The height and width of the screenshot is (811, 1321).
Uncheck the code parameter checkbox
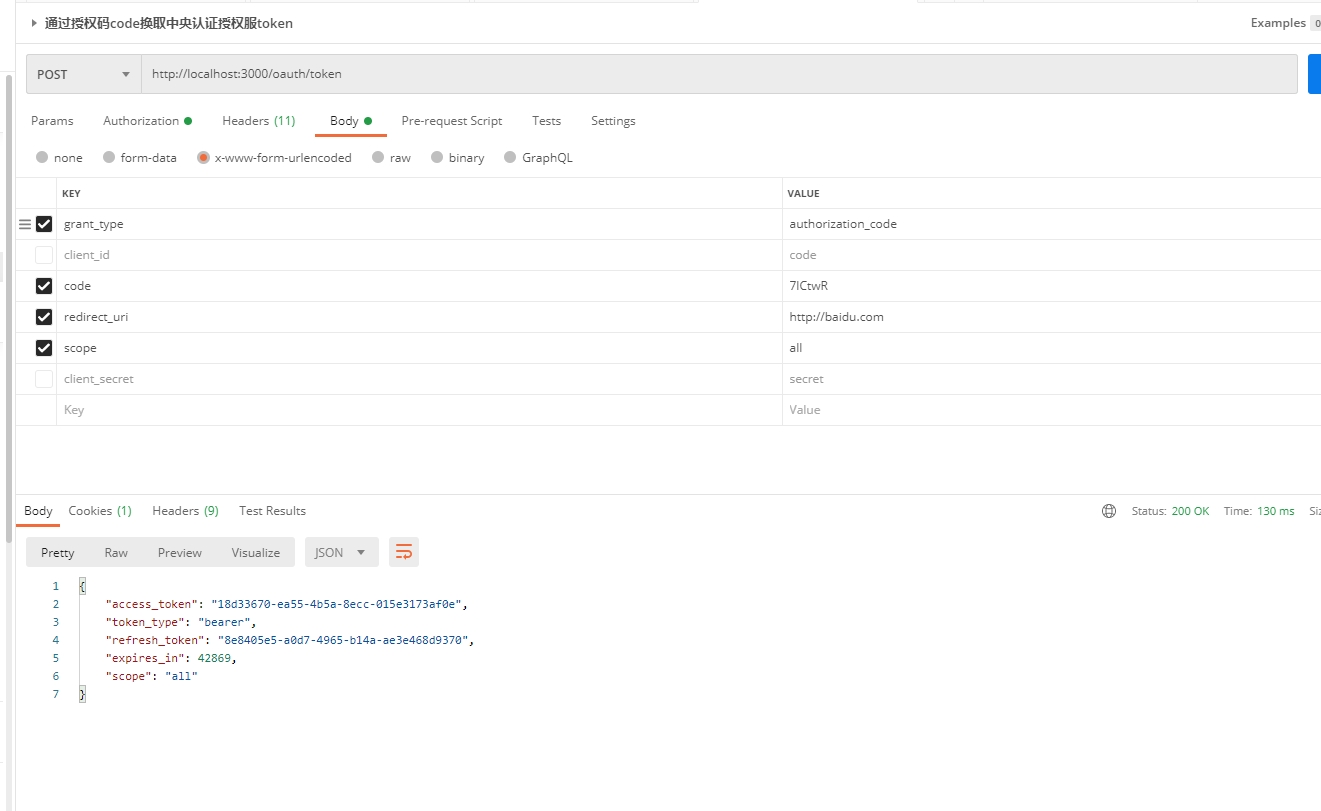pos(44,286)
